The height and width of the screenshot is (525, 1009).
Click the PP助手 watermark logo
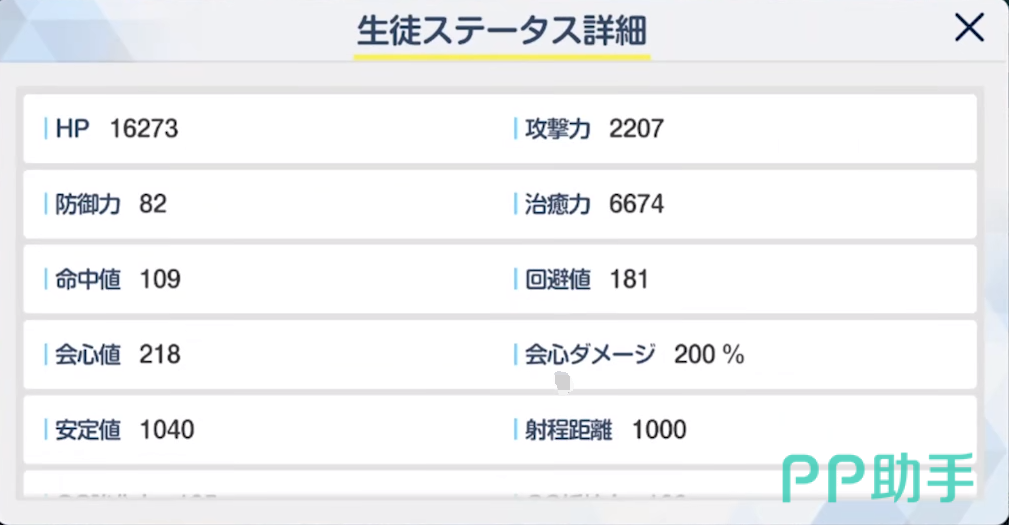pos(877,477)
